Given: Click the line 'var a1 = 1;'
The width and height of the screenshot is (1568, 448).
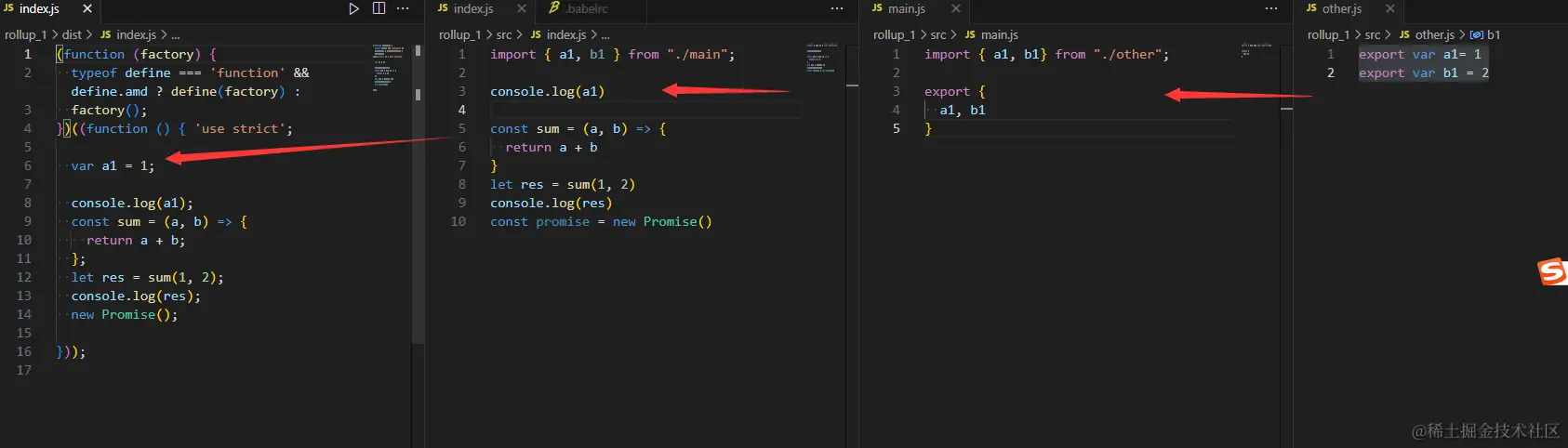Looking at the screenshot, I should click(x=113, y=165).
